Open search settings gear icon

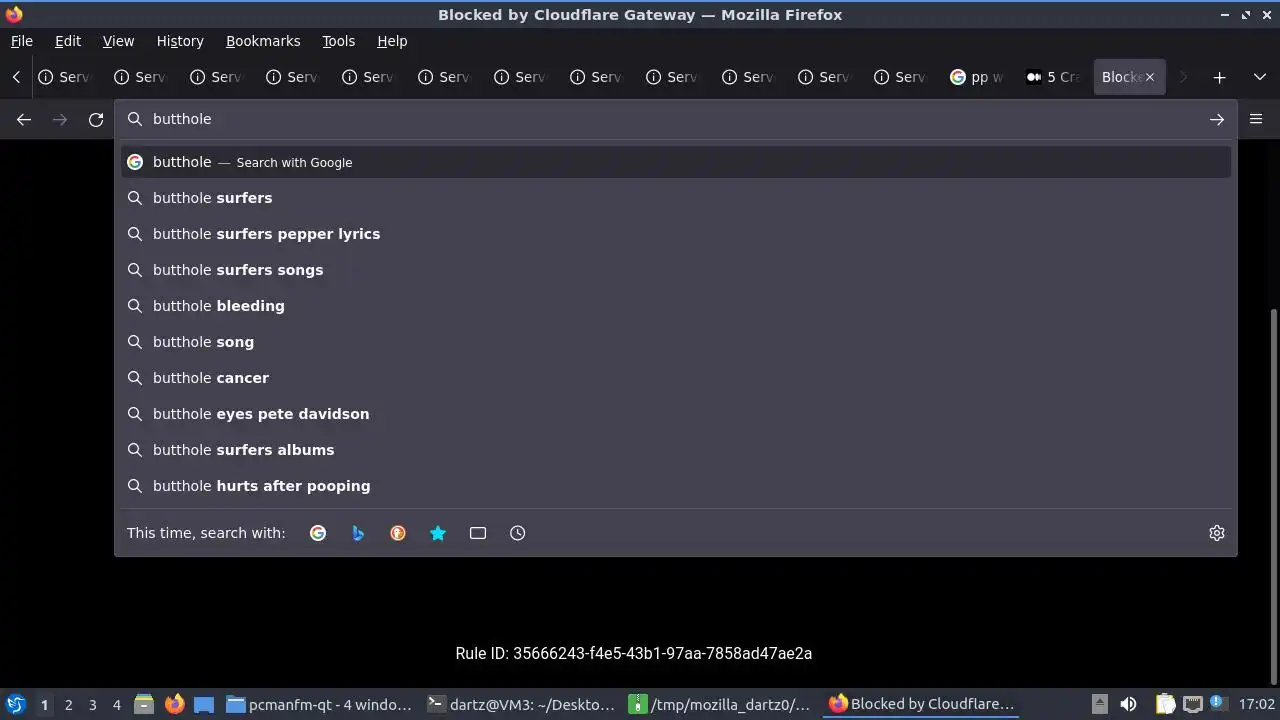coord(1217,533)
